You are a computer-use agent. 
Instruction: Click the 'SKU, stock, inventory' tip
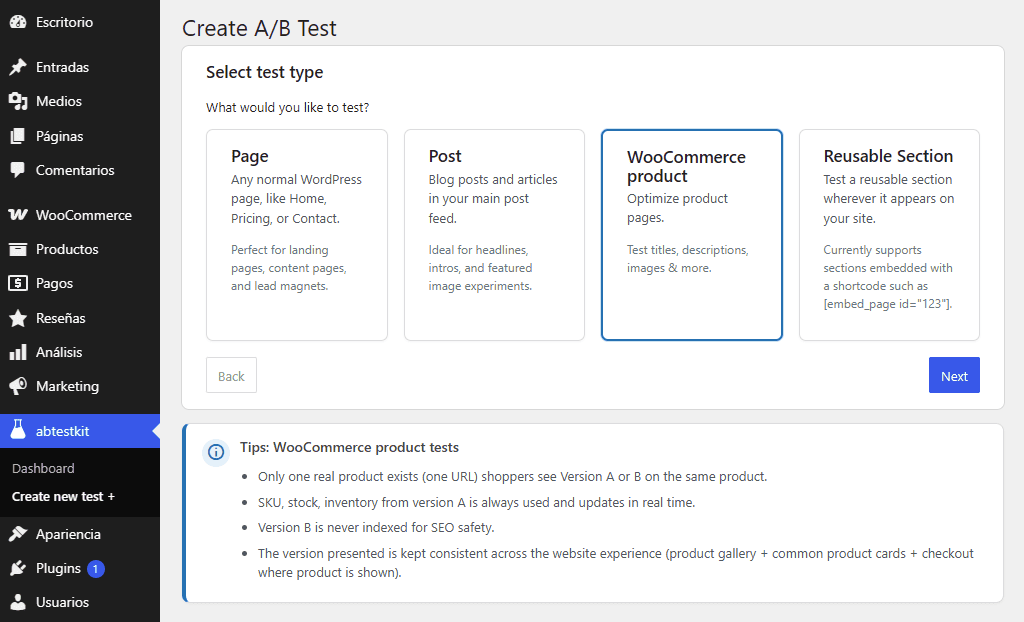[x=477, y=502]
